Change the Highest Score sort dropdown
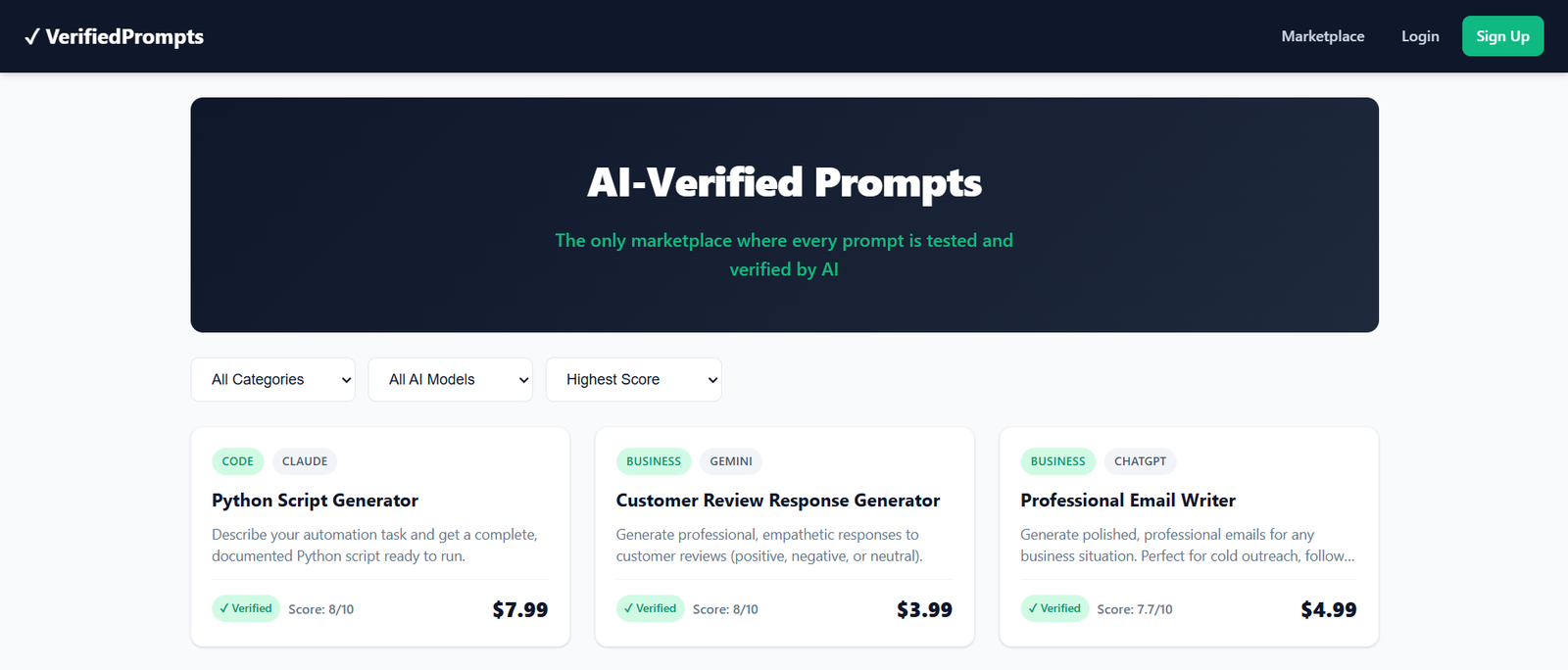Screen dimensions: 1568x670 click(633, 380)
